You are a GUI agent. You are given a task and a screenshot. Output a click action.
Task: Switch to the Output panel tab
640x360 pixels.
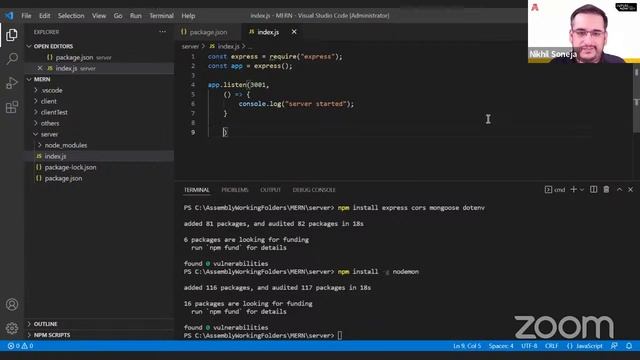[x=270, y=190]
